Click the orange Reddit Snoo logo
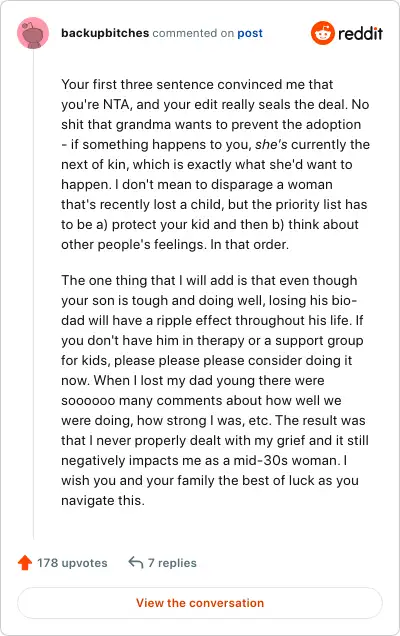The height and width of the screenshot is (636, 400). click(323, 33)
